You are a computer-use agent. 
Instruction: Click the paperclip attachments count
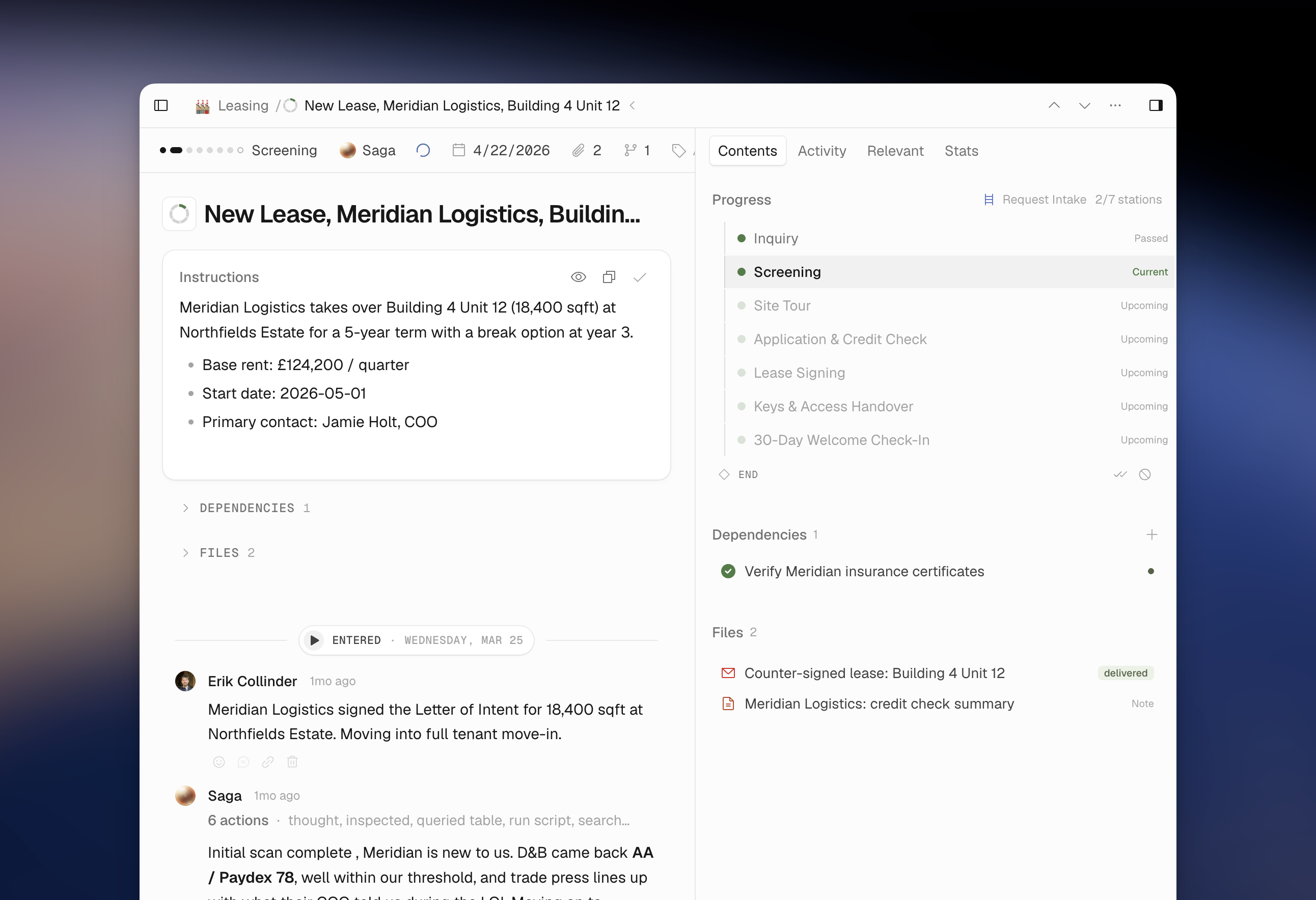587,150
